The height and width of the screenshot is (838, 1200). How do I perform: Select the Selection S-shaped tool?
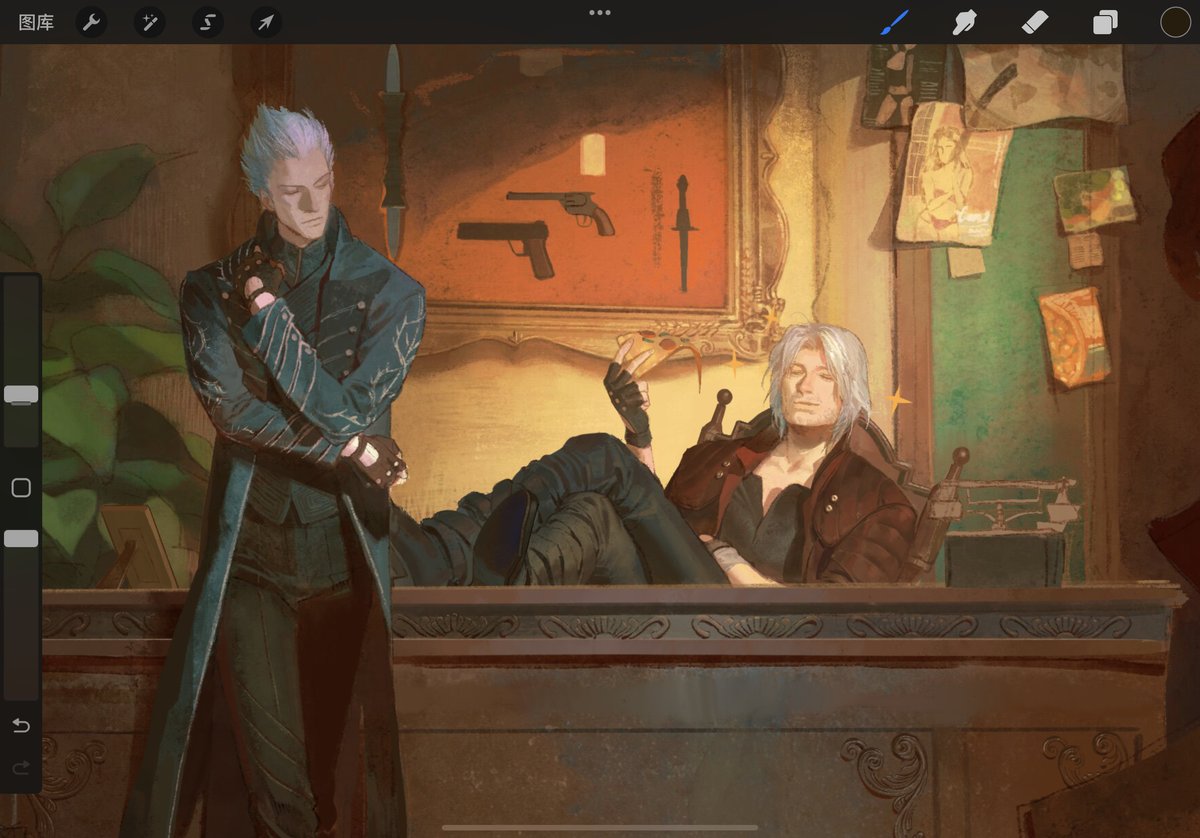pos(208,22)
